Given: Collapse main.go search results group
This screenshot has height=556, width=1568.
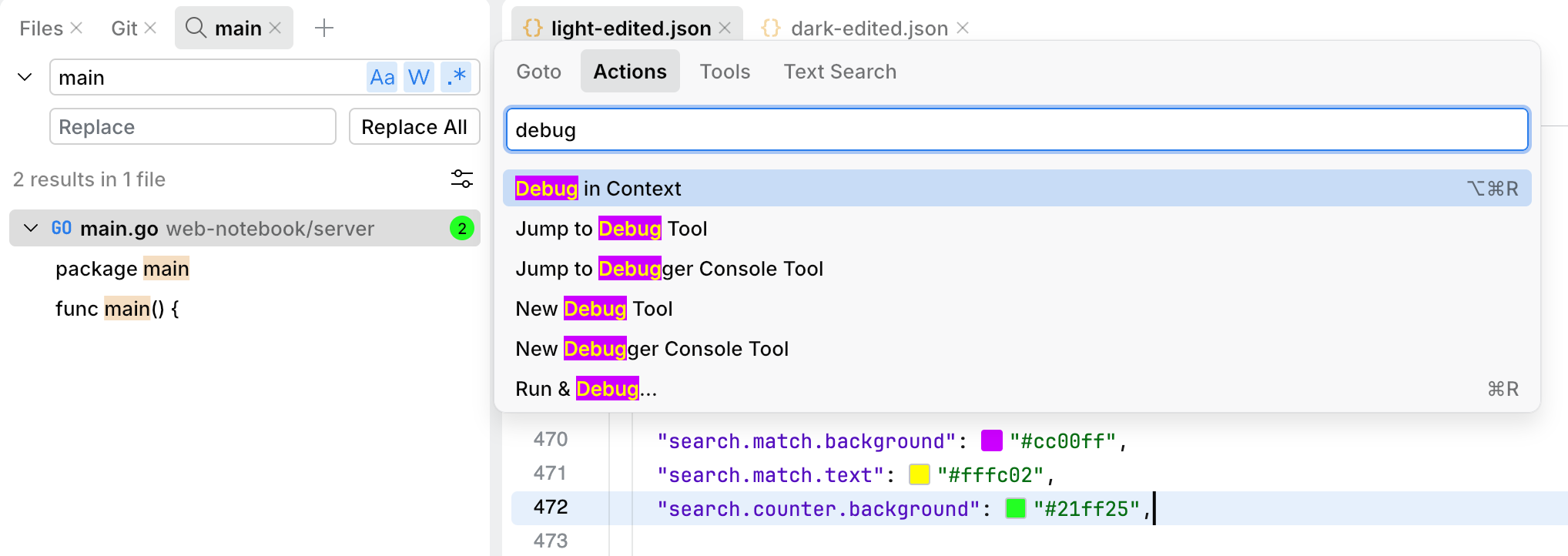Looking at the screenshot, I should tap(31, 229).
